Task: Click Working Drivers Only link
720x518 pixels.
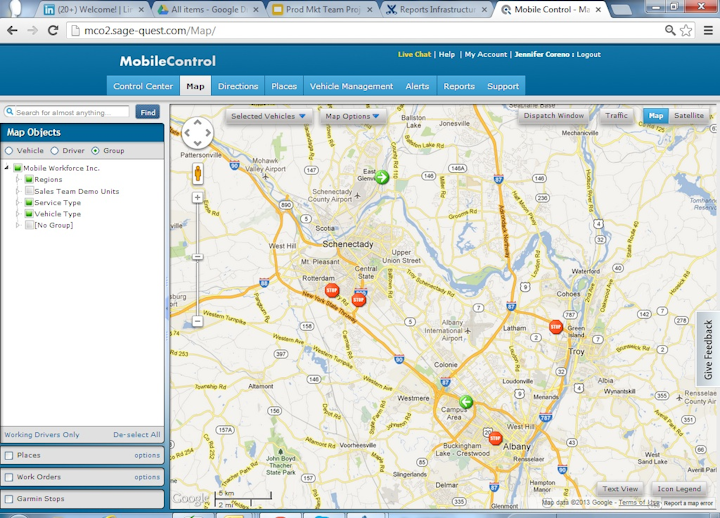Action: coord(42,434)
